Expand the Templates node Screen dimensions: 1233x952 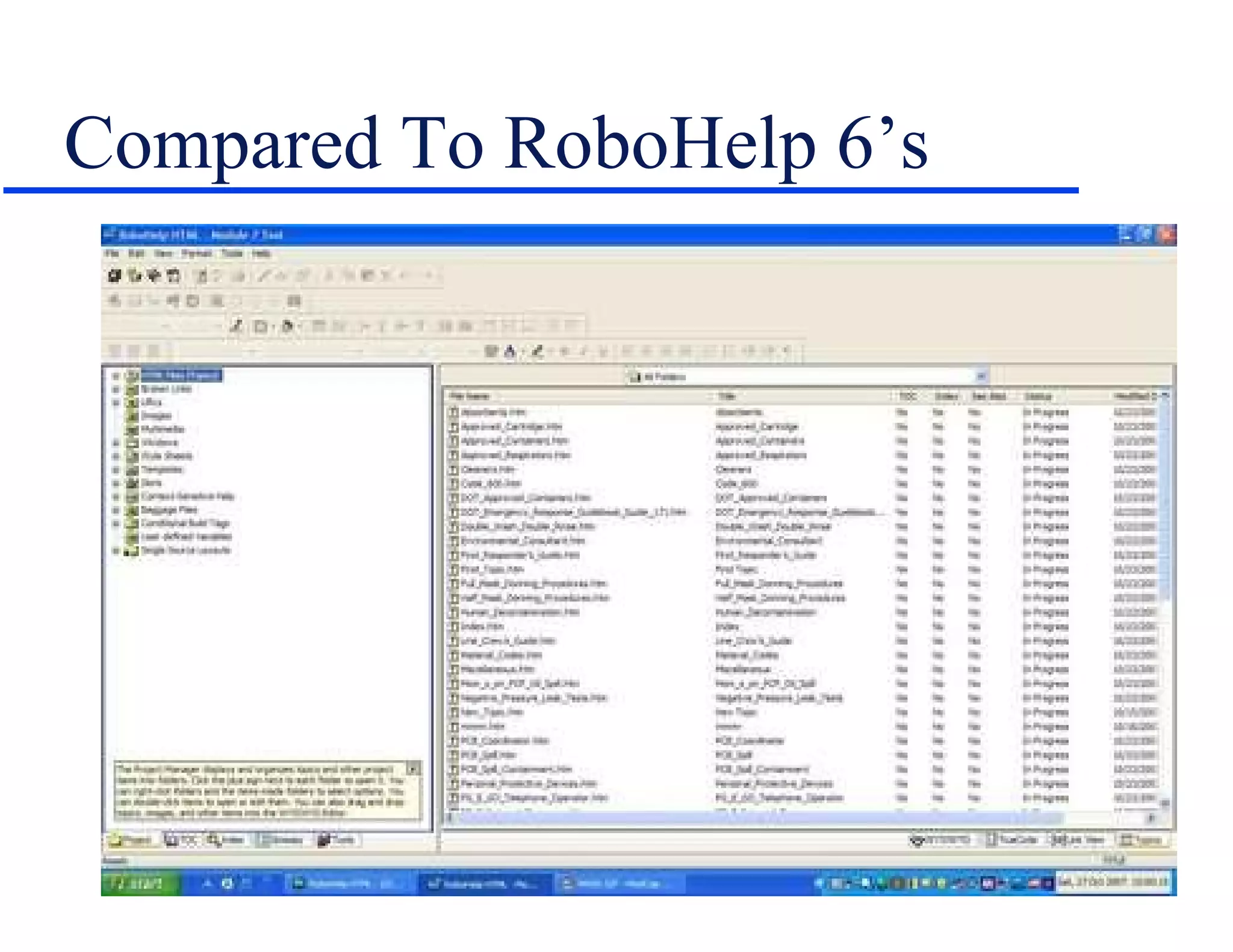click(116, 469)
